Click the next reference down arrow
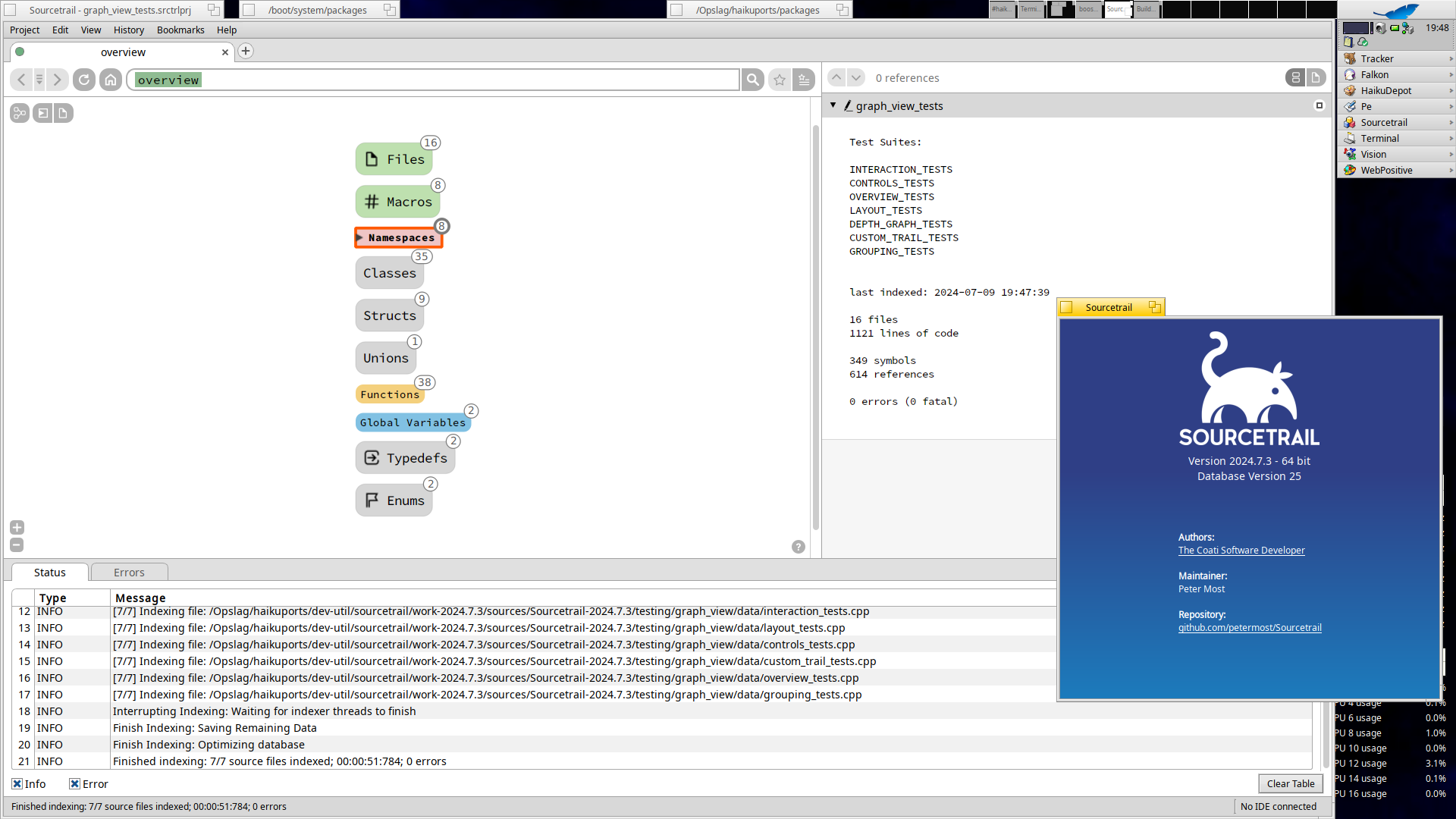Image resolution: width=1456 pixels, height=819 pixels. click(856, 77)
